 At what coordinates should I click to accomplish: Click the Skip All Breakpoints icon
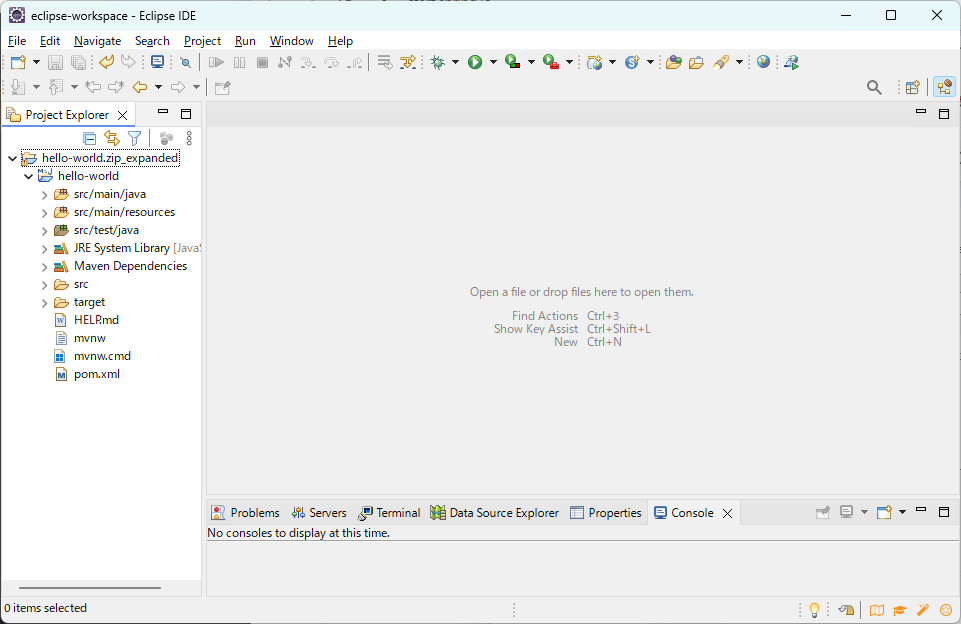(185, 62)
